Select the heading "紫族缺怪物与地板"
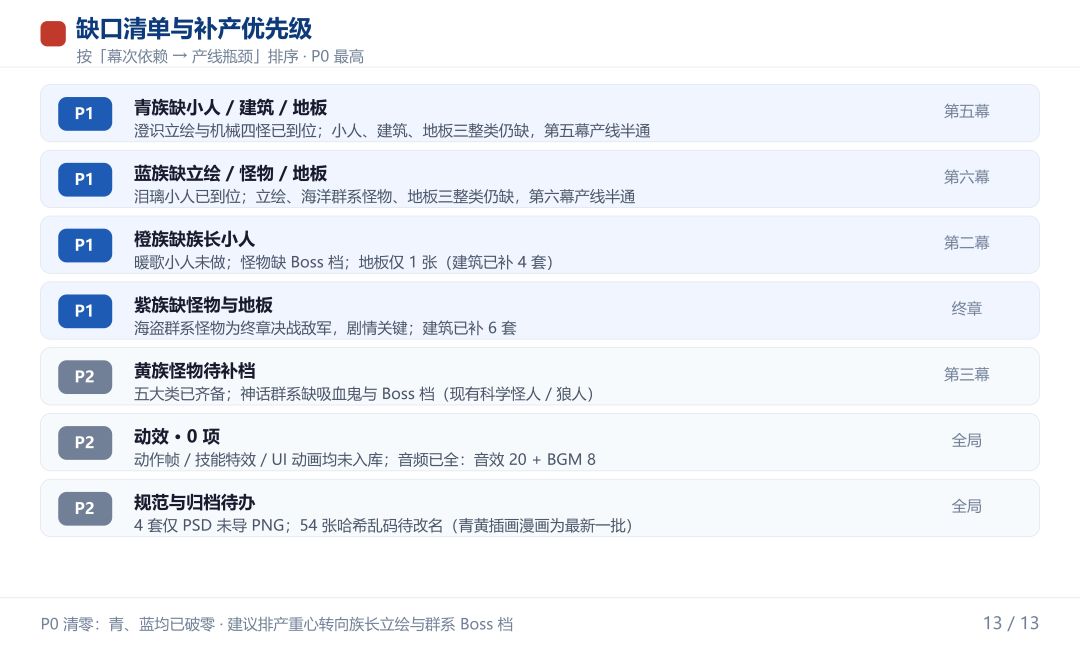 coord(203,305)
